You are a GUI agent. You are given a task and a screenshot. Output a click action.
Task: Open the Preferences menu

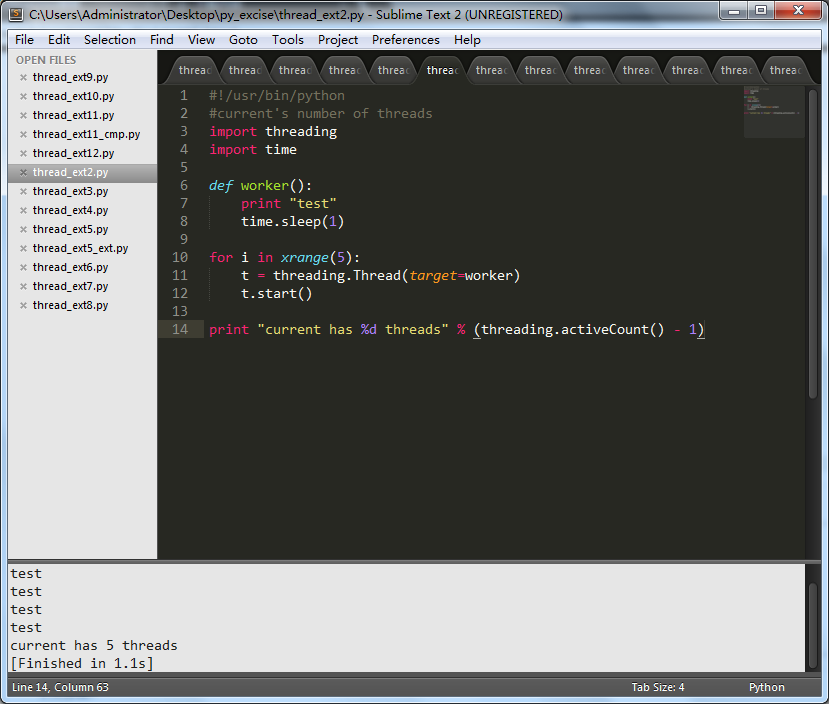[x=405, y=40]
